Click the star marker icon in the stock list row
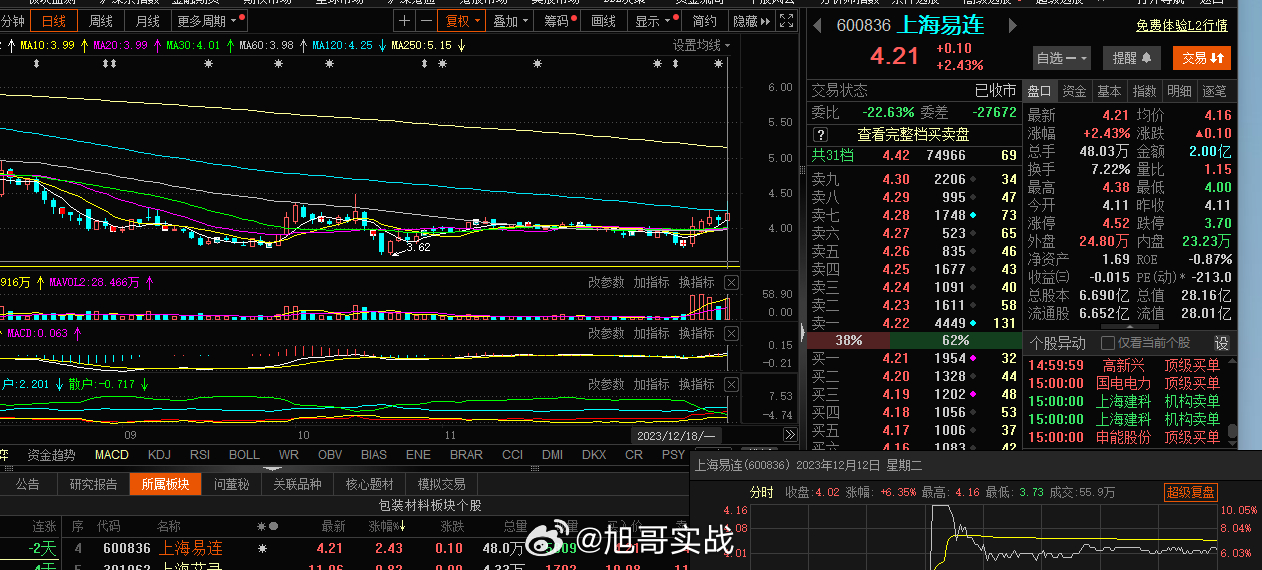 (263, 548)
